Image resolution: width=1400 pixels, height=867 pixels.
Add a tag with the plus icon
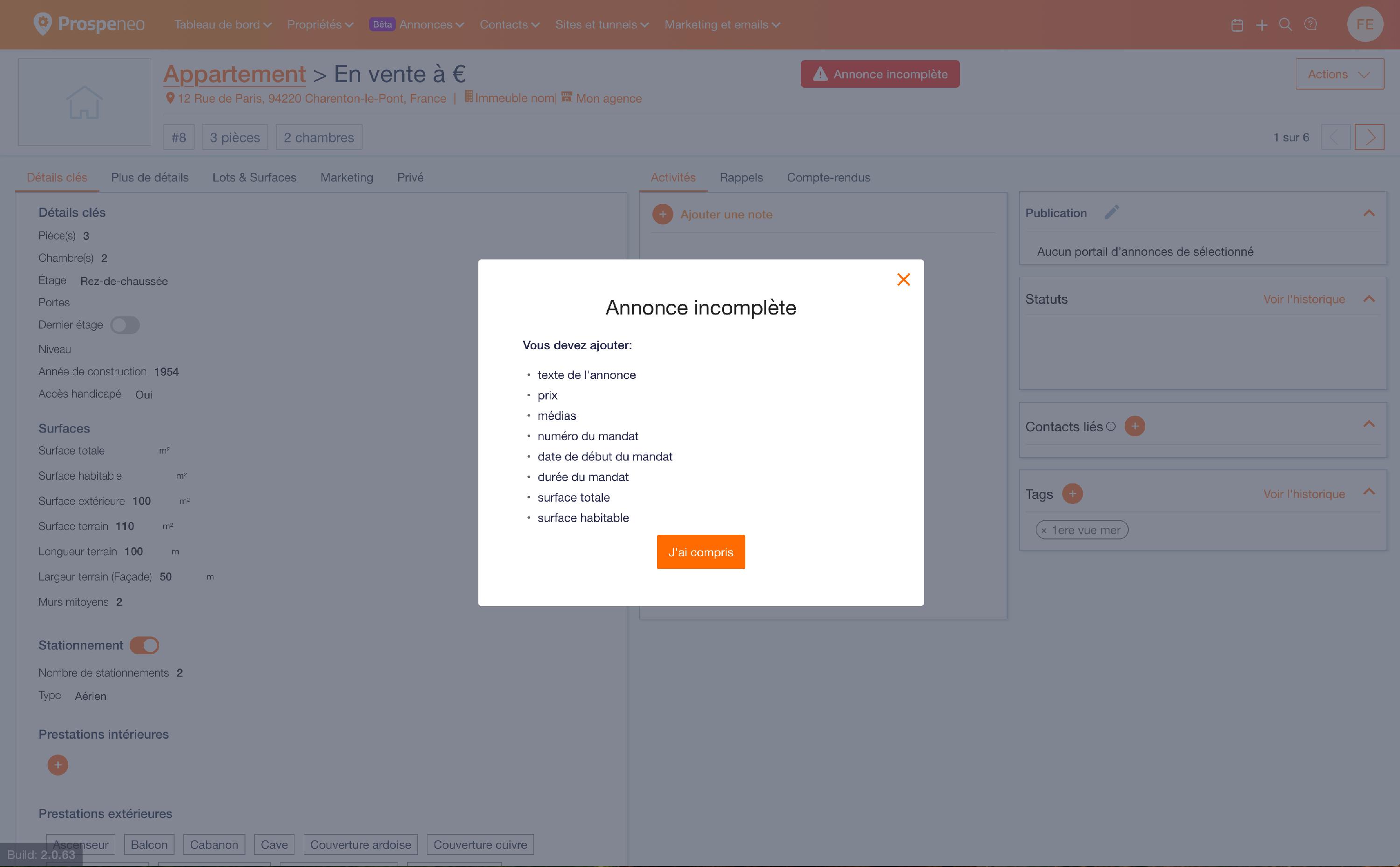(1072, 494)
